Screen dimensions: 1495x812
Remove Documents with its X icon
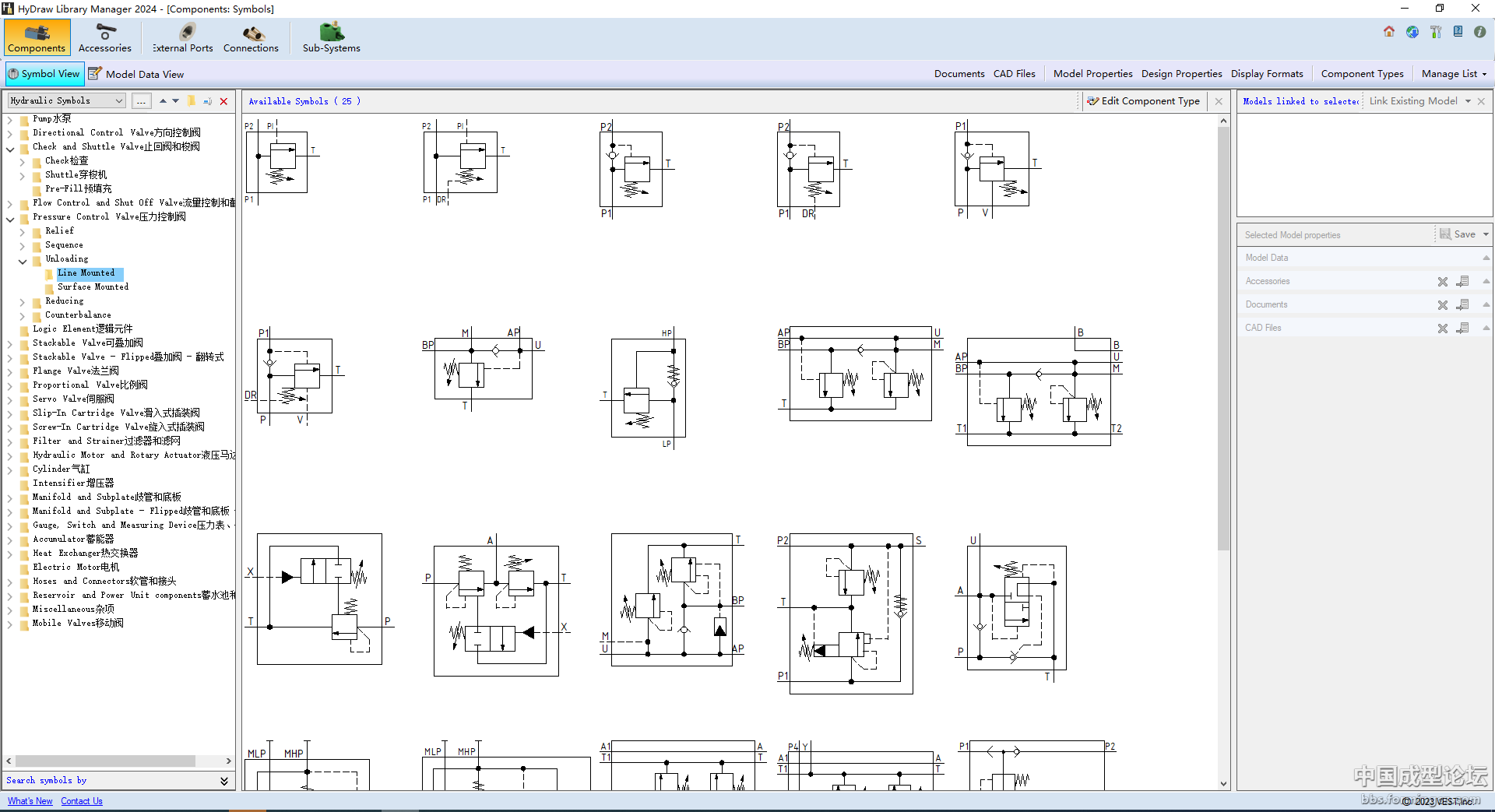(x=1443, y=305)
